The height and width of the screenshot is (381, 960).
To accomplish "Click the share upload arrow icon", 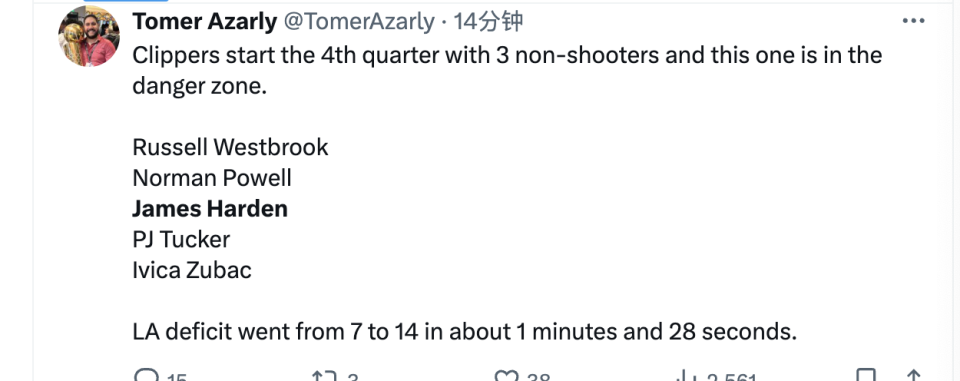I will coord(913,376).
